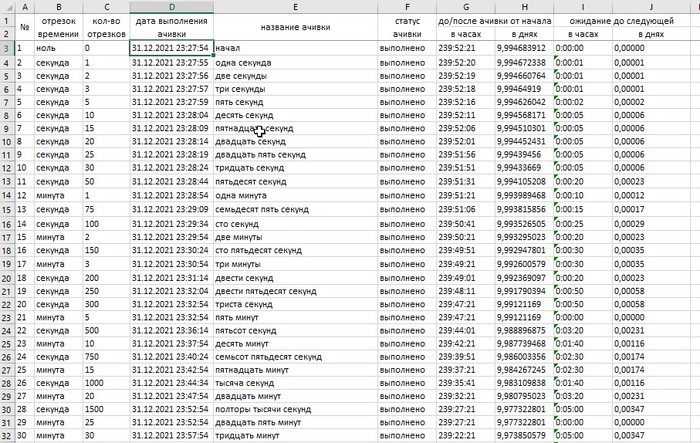Click header cell 'в часах' under ожидание
Image resolution: width=700 pixels, height=443 pixels.
pos(583,34)
